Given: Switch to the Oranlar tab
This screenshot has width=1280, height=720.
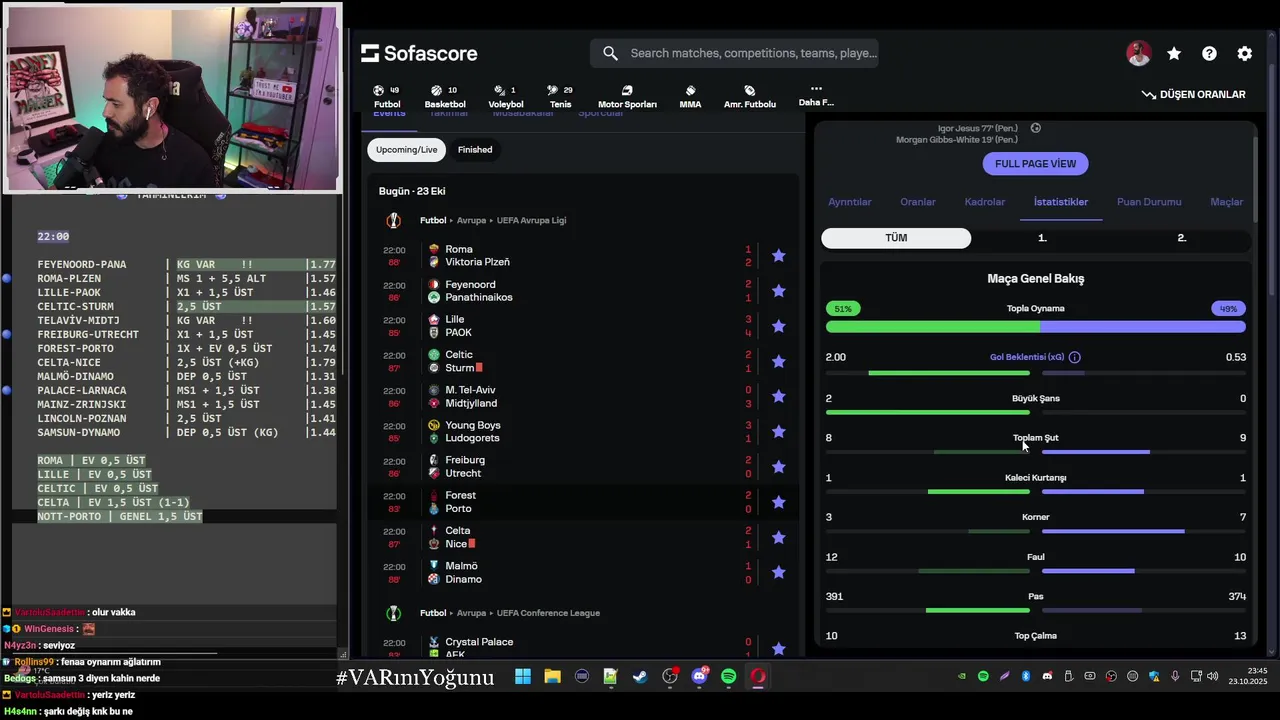Looking at the screenshot, I should pyautogui.click(x=918, y=202).
